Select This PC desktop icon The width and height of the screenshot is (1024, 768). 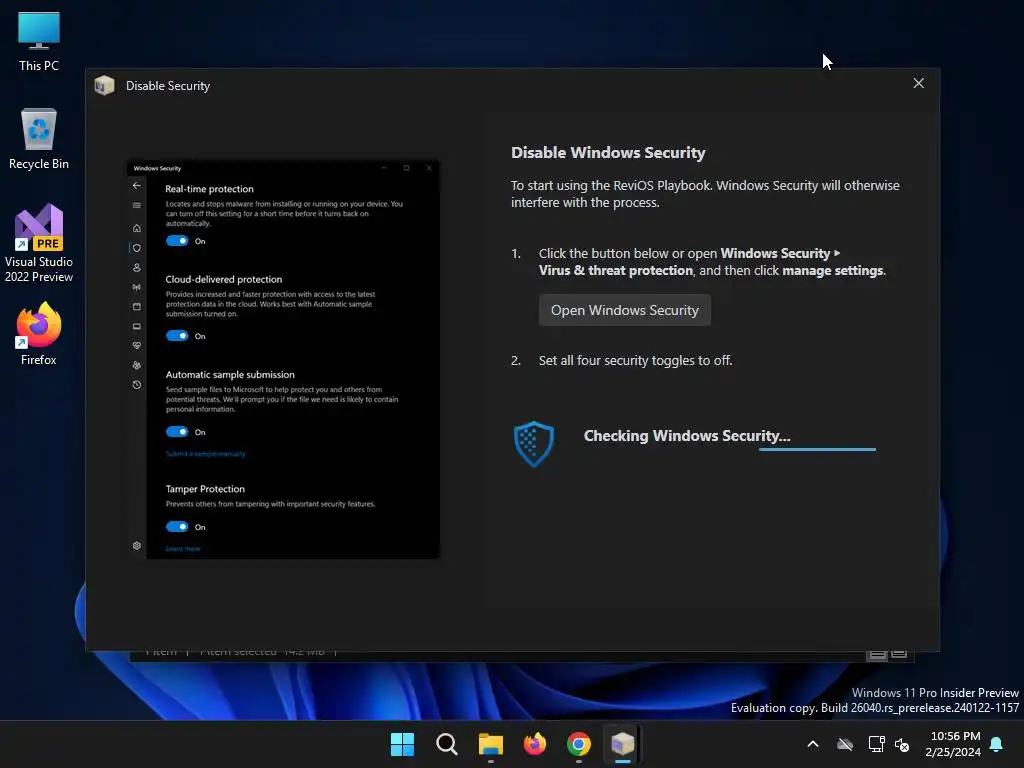pyautogui.click(x=39, y=42)
